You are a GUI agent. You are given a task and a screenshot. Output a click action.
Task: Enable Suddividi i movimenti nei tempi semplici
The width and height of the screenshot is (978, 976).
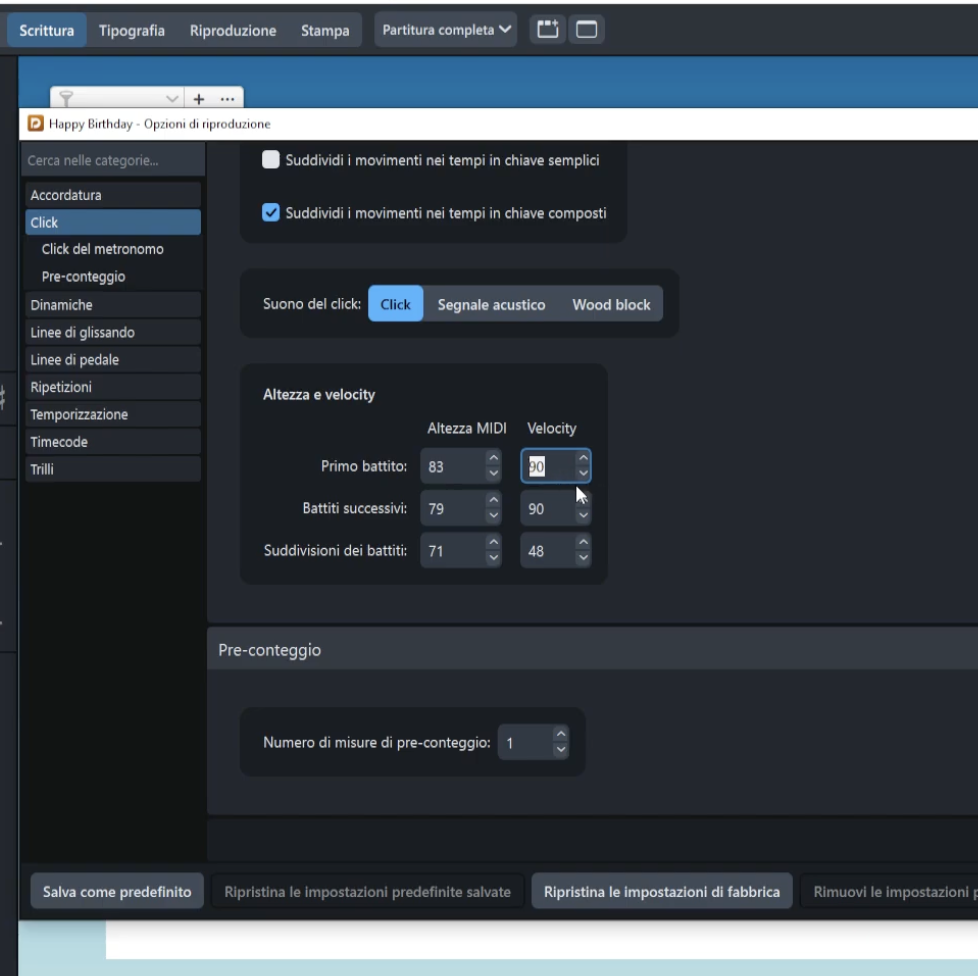pos(271,160)
